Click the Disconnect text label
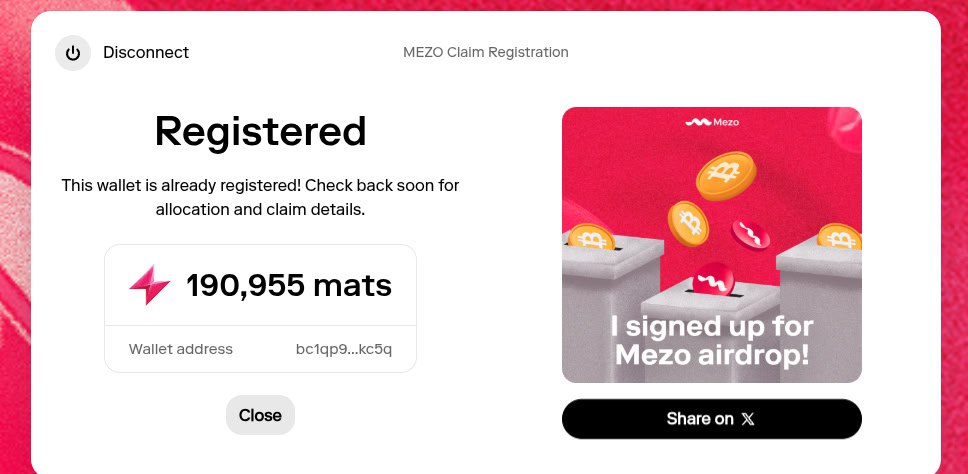Screen dimensions: 968x474 tap(146, 53)
